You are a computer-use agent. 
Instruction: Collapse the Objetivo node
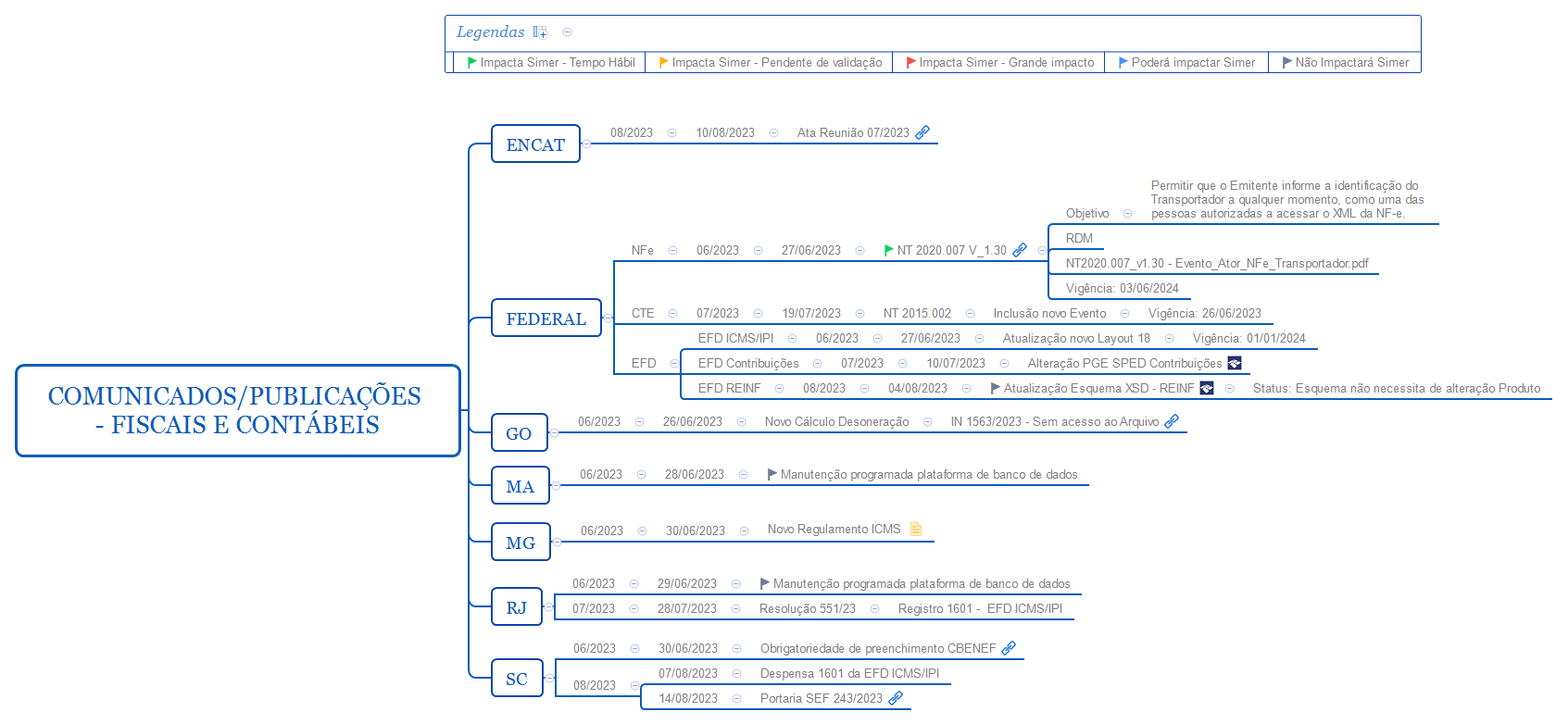coord(1127,213)
